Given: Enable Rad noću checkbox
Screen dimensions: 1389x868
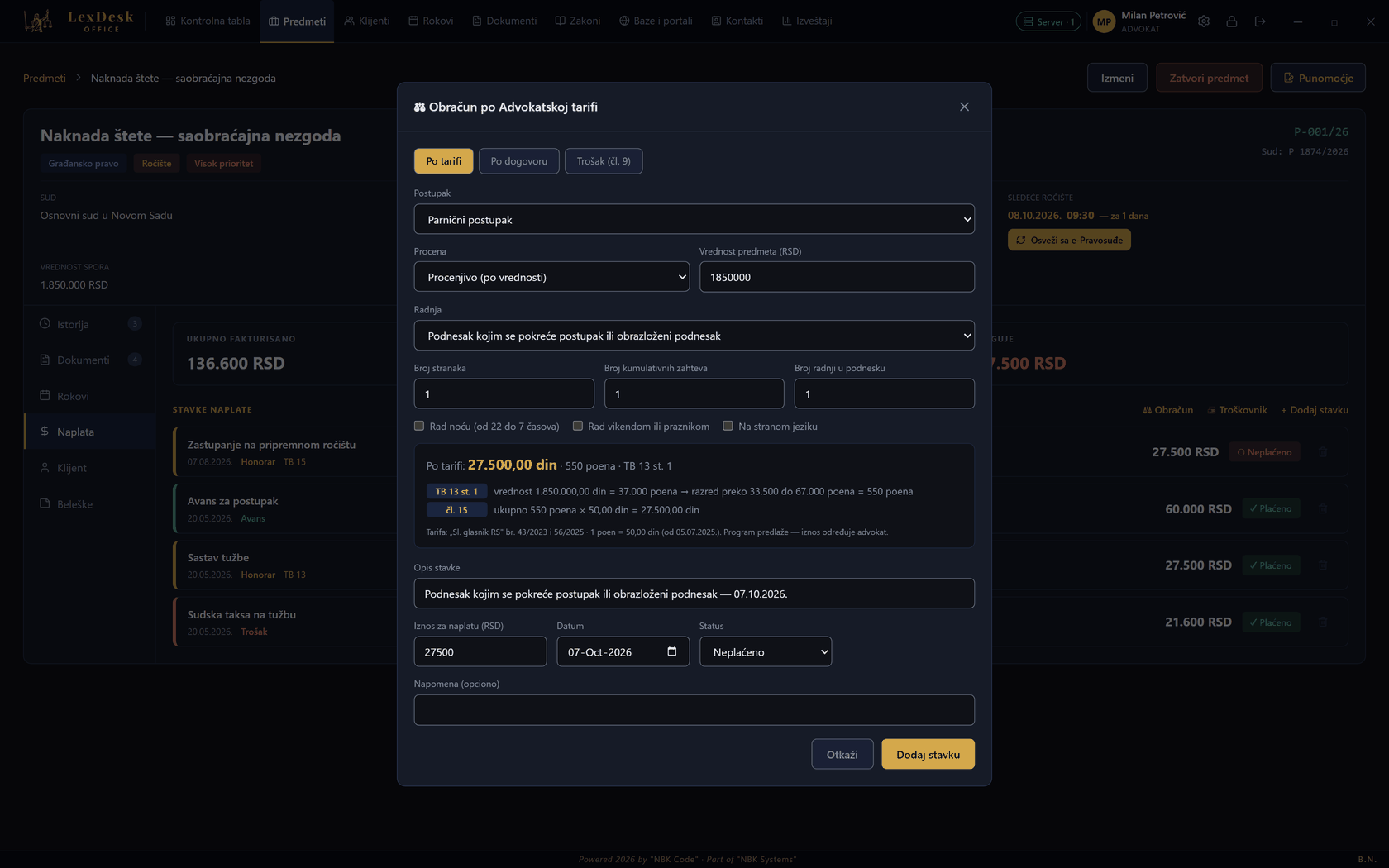Looking at the screenshot, I should pyautogui.click(x=419, y=426).
